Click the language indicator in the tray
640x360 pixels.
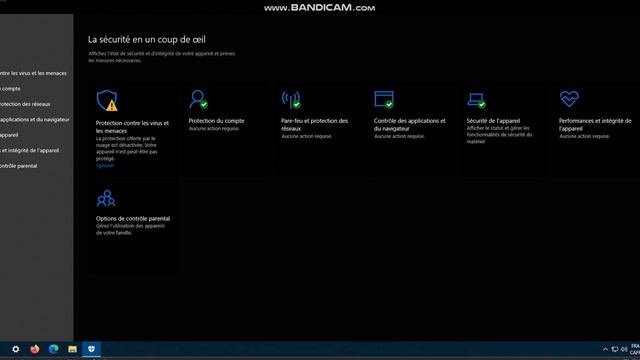point(635,349)
